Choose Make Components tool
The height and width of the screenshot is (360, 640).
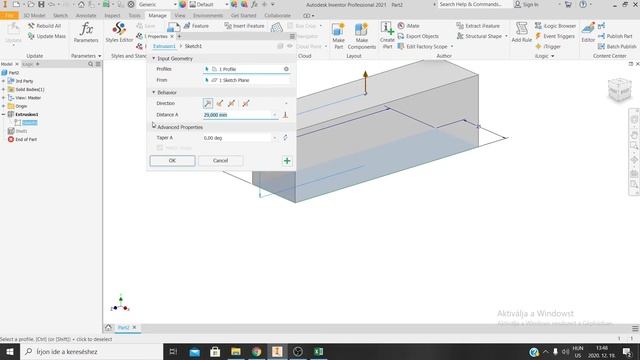pyautogui.click(x=362, y=36)
